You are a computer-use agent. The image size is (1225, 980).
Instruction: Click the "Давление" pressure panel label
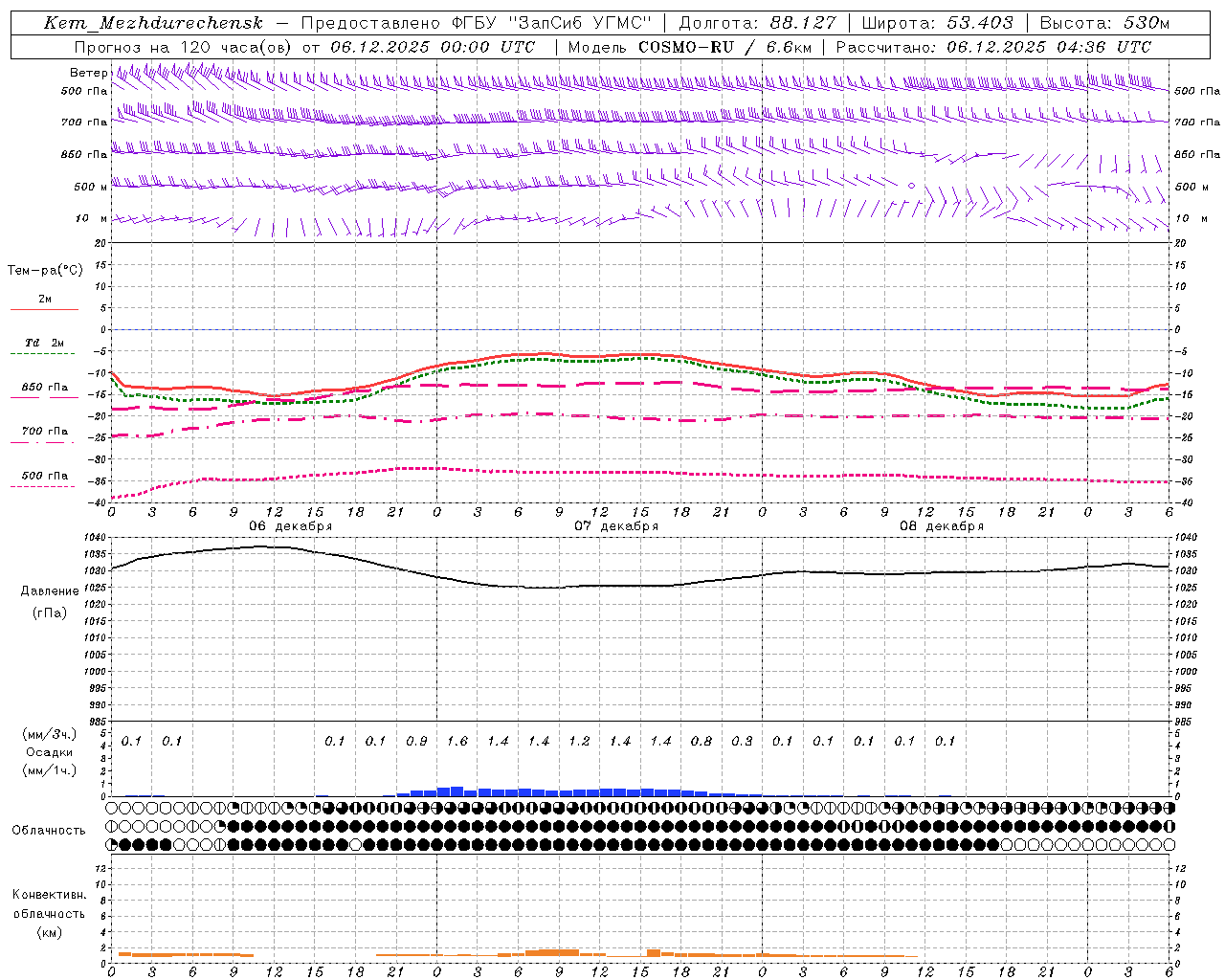coord(50,591)
